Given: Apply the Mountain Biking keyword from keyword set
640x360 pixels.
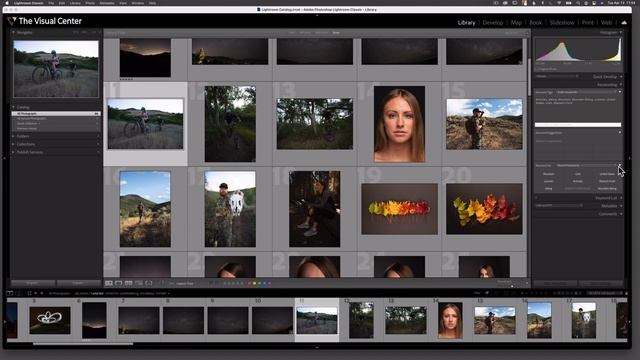Looking at the screenshot, I should 607,189.
